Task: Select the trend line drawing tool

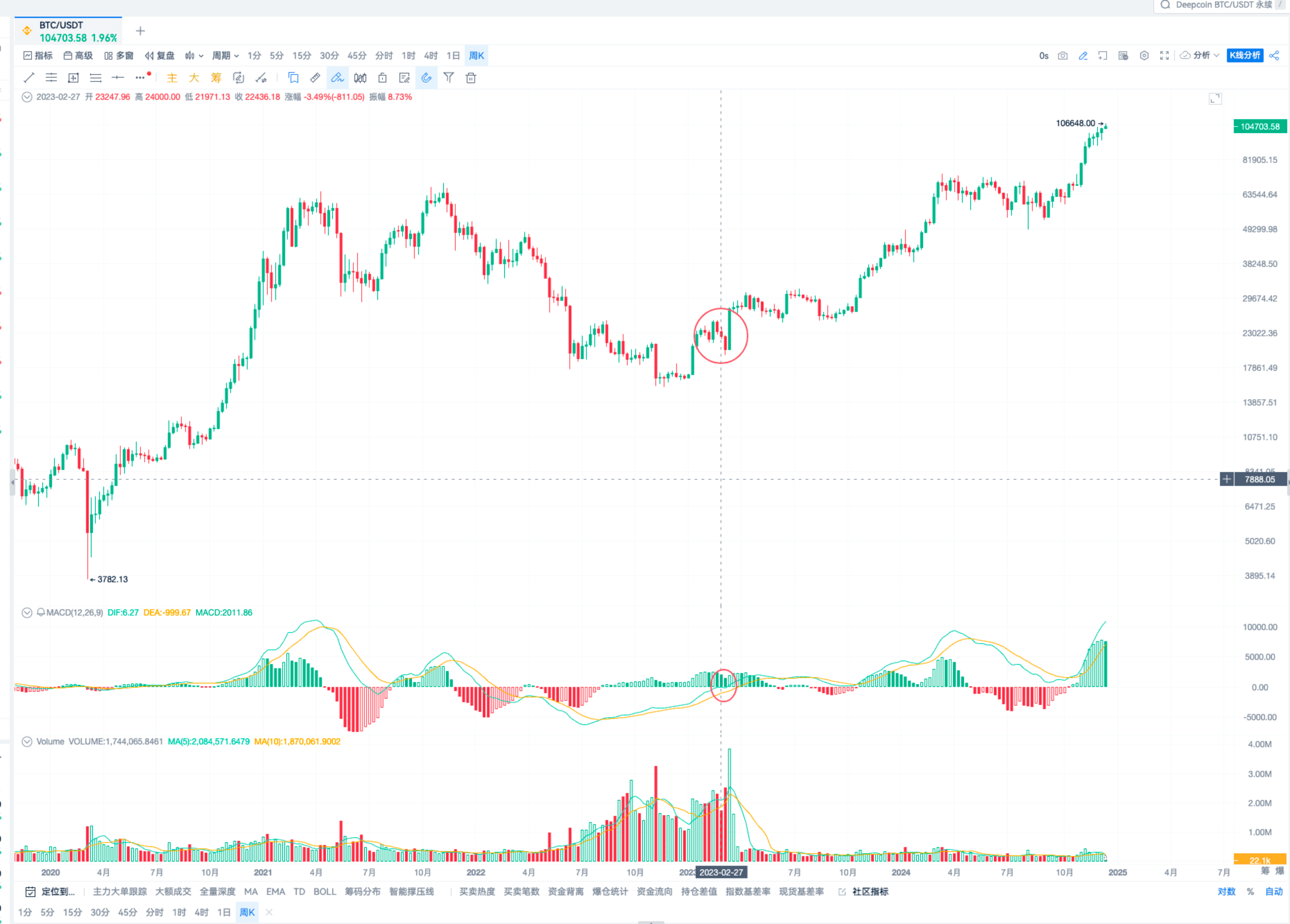Action: [29, 78]
